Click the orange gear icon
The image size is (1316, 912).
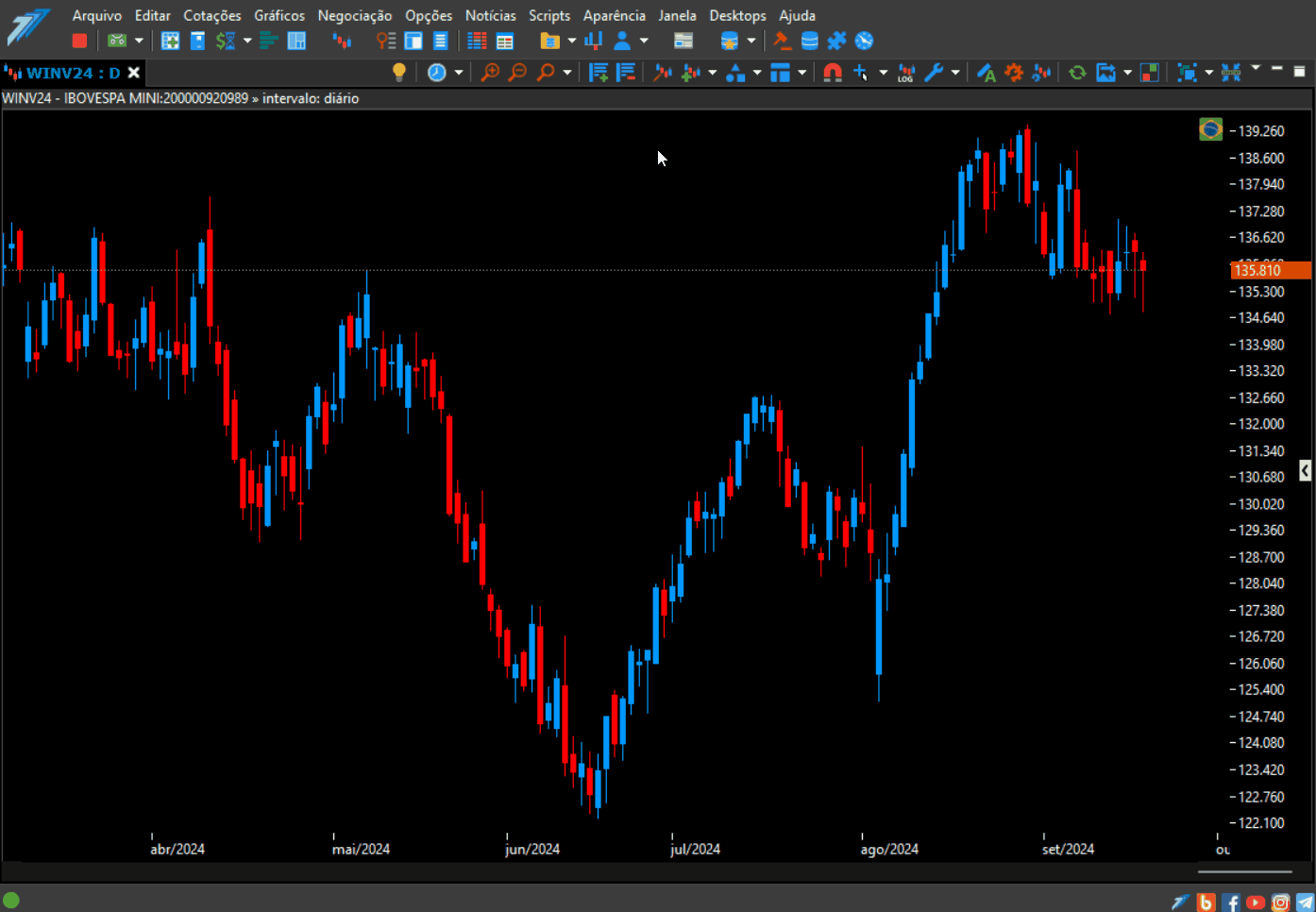pos(1014,73)
